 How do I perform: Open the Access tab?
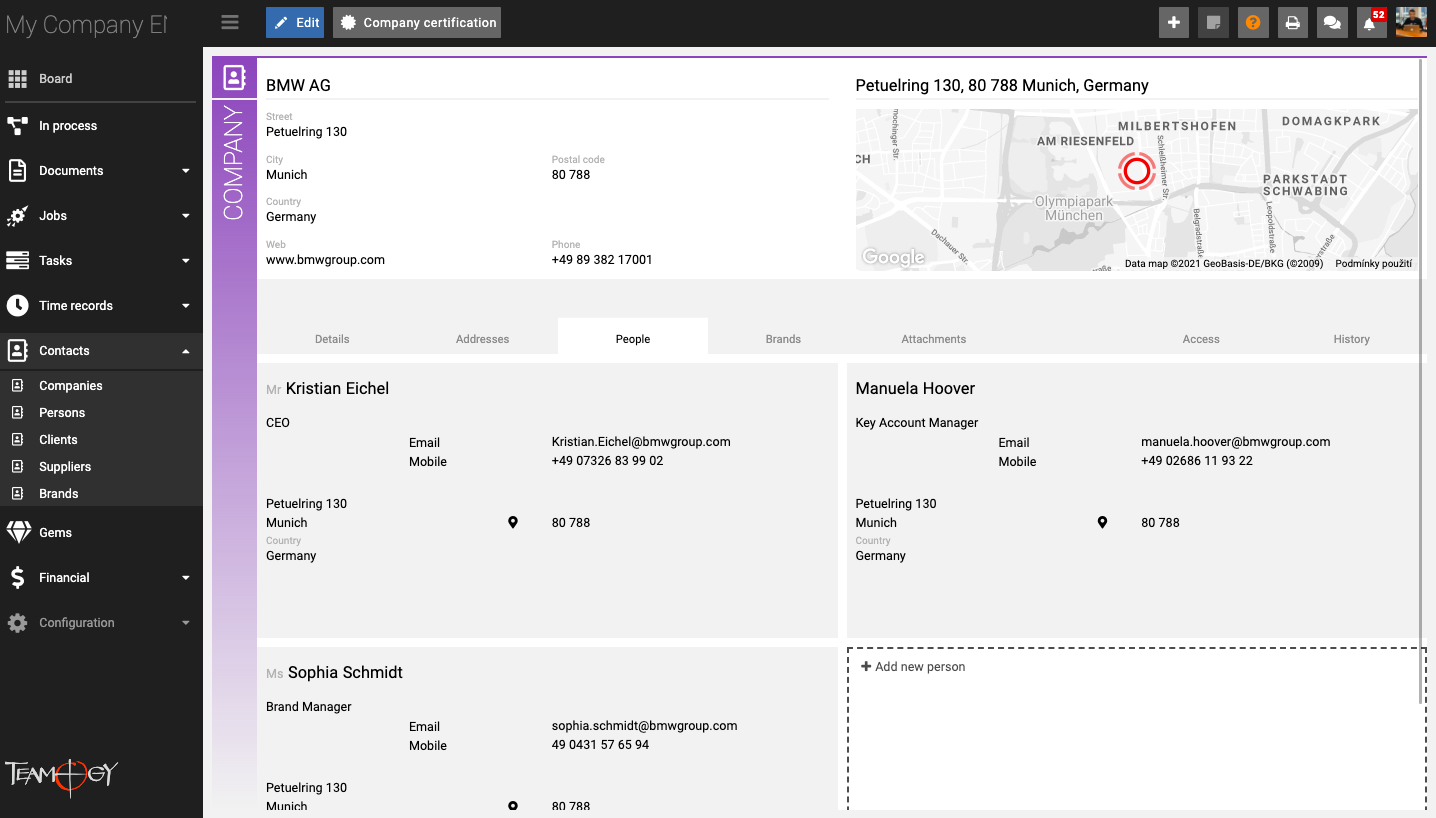coord(1201,339)
